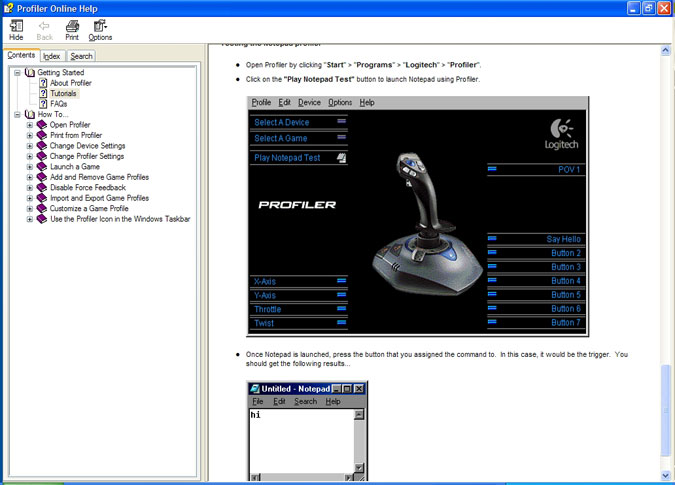Screen dimensions: 675x485
Task: Click the Twist axis label
Action: (264, 323)
